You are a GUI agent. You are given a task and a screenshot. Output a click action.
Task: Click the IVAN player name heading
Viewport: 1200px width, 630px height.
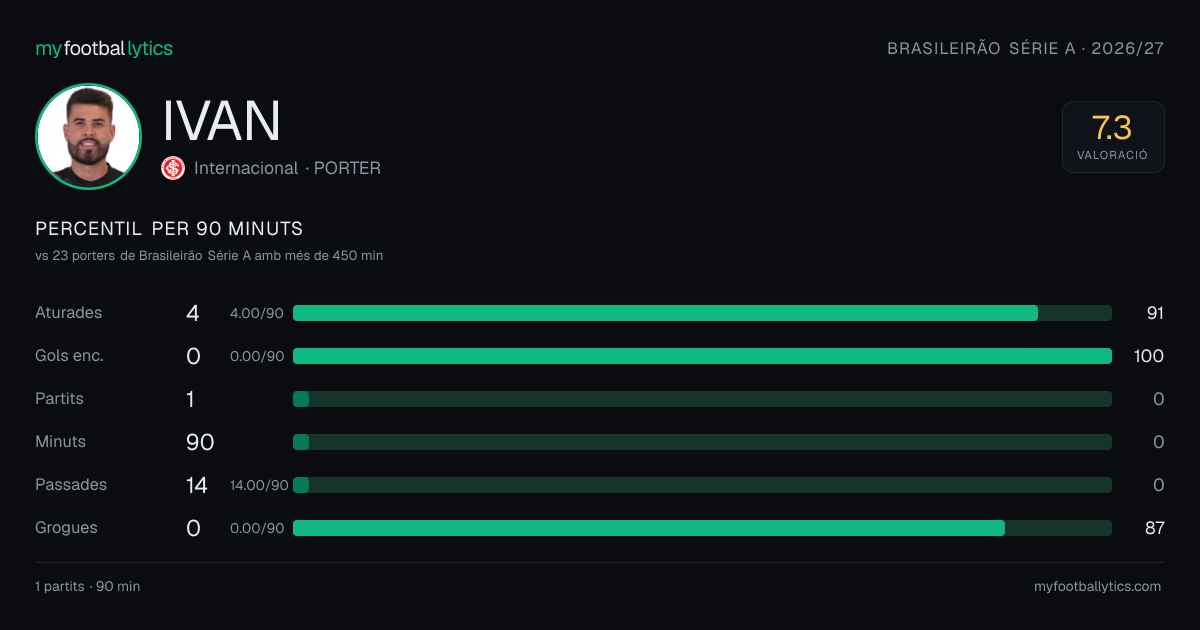[222, 121]
